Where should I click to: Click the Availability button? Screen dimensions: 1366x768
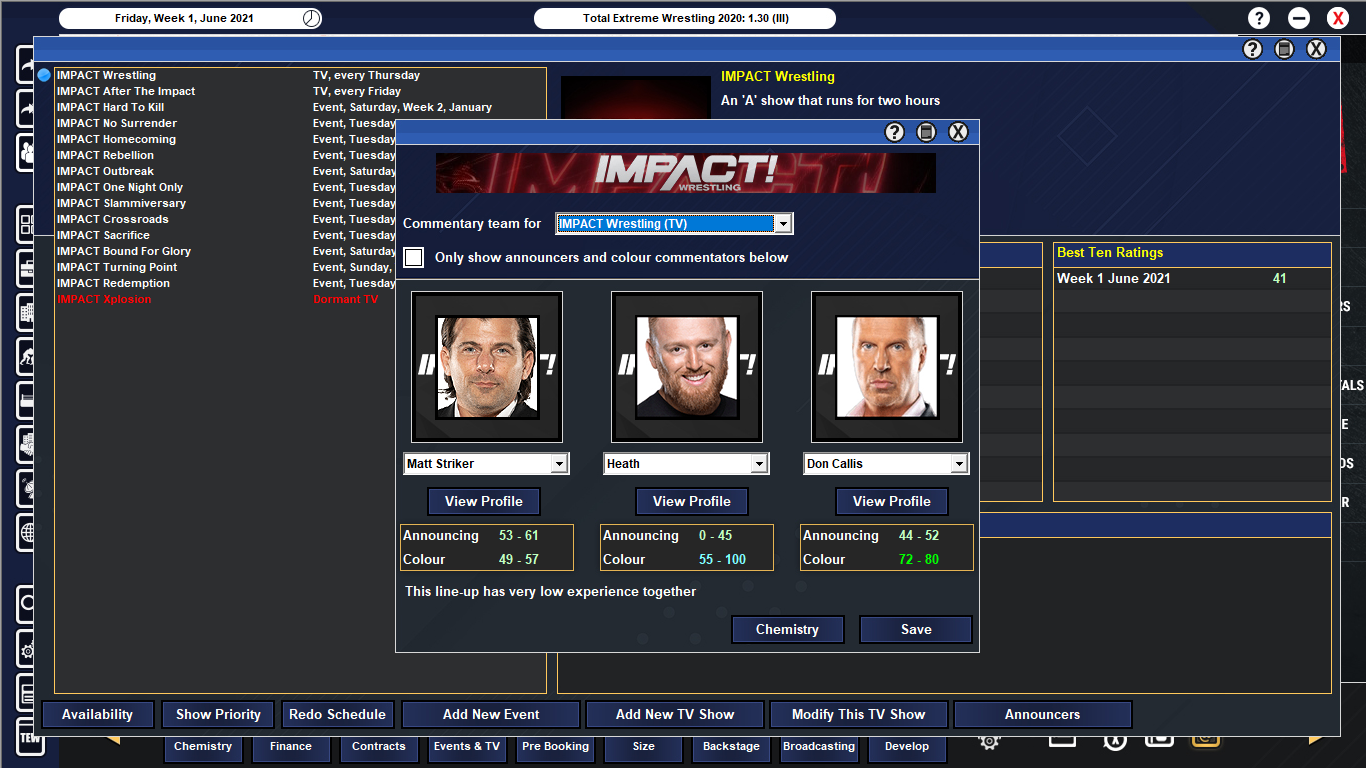(98, 714)
